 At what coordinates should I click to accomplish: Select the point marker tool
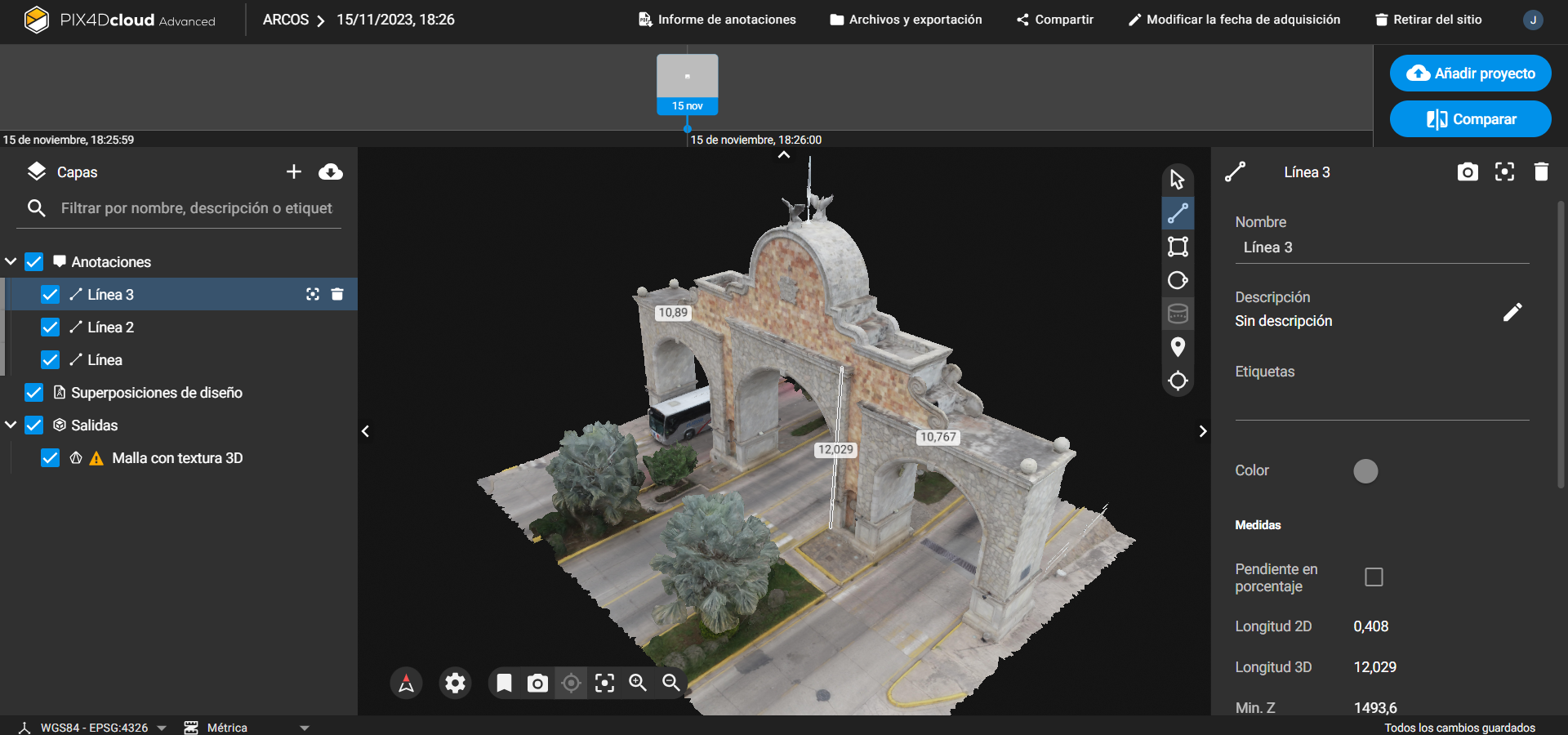click(1178, 347)
